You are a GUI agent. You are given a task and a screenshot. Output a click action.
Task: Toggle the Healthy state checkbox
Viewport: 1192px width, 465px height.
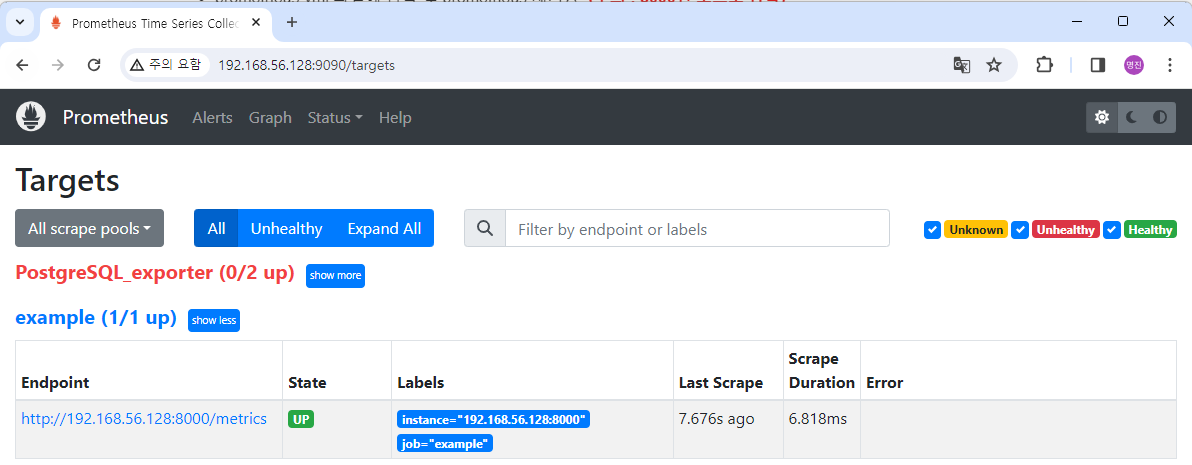tap(1112, 229)
